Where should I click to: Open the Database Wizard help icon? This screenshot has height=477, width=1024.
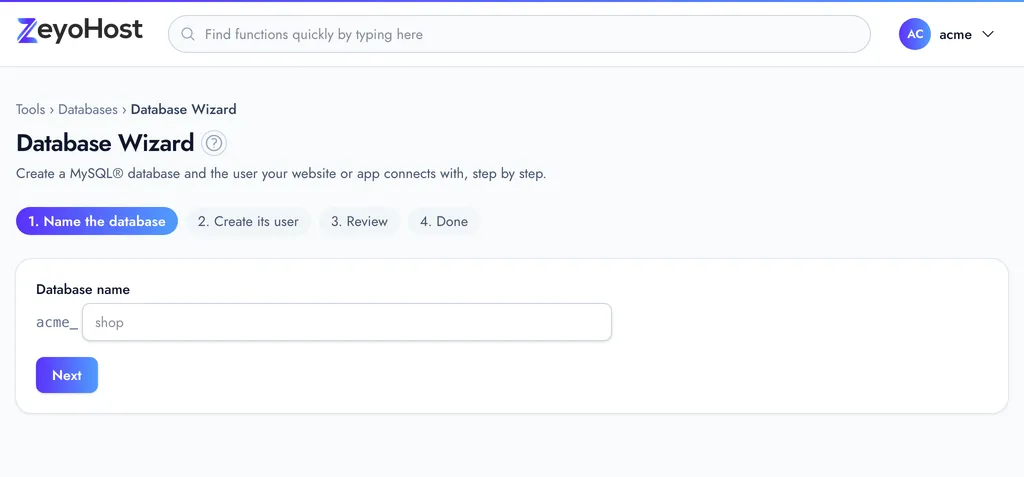click(x=214, y=143)
